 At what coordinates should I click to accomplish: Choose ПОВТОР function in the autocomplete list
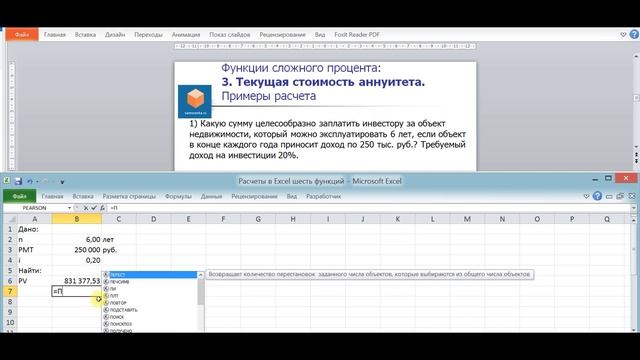pyautogui.click(x=150, y=303)
